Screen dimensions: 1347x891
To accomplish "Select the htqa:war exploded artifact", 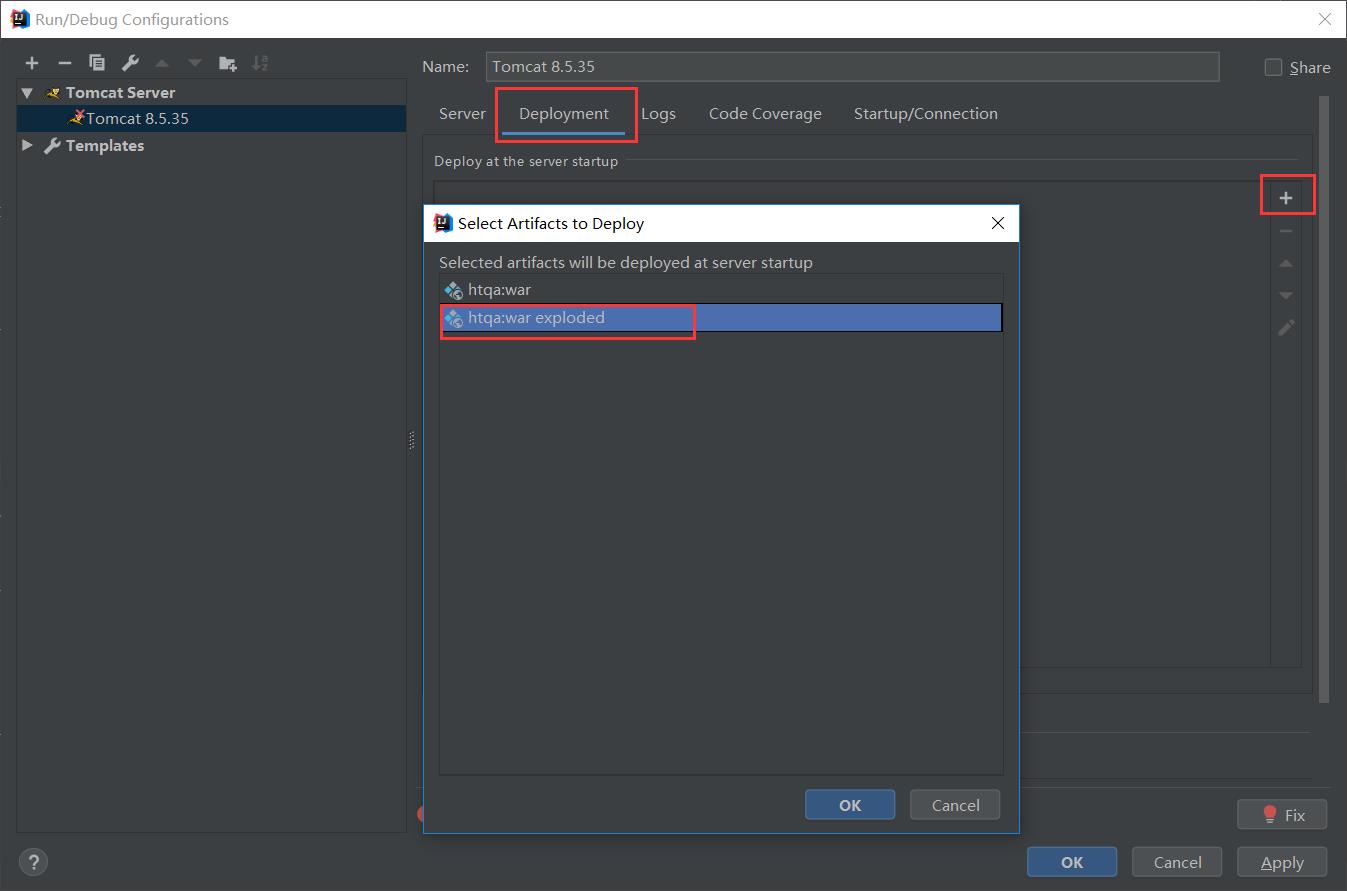I will click(721, 318).
